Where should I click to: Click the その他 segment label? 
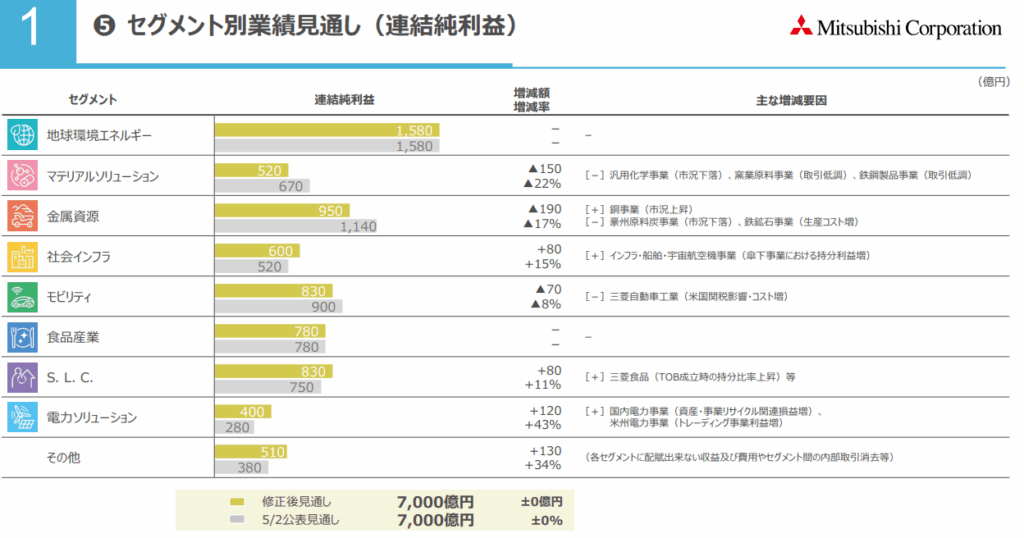[x=64, y=457]
